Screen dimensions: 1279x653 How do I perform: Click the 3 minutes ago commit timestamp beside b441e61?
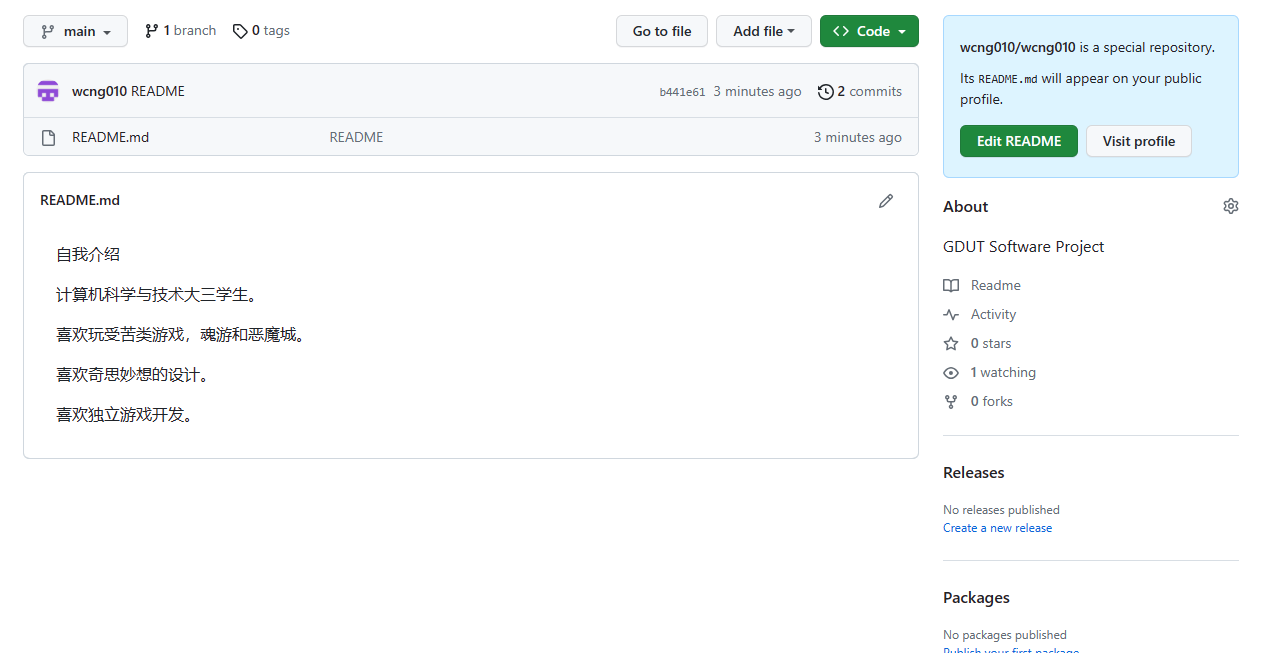click(757, 91)
